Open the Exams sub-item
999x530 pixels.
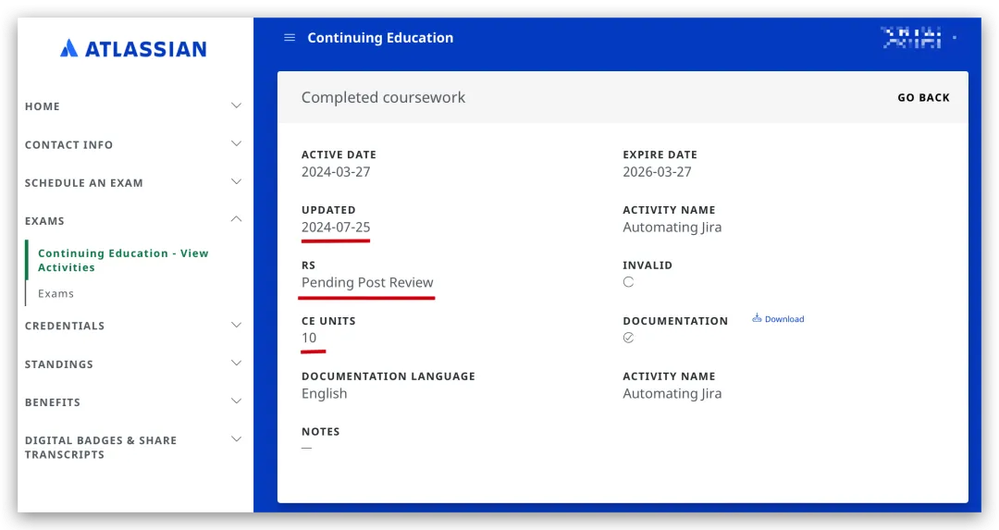point(55,294)
